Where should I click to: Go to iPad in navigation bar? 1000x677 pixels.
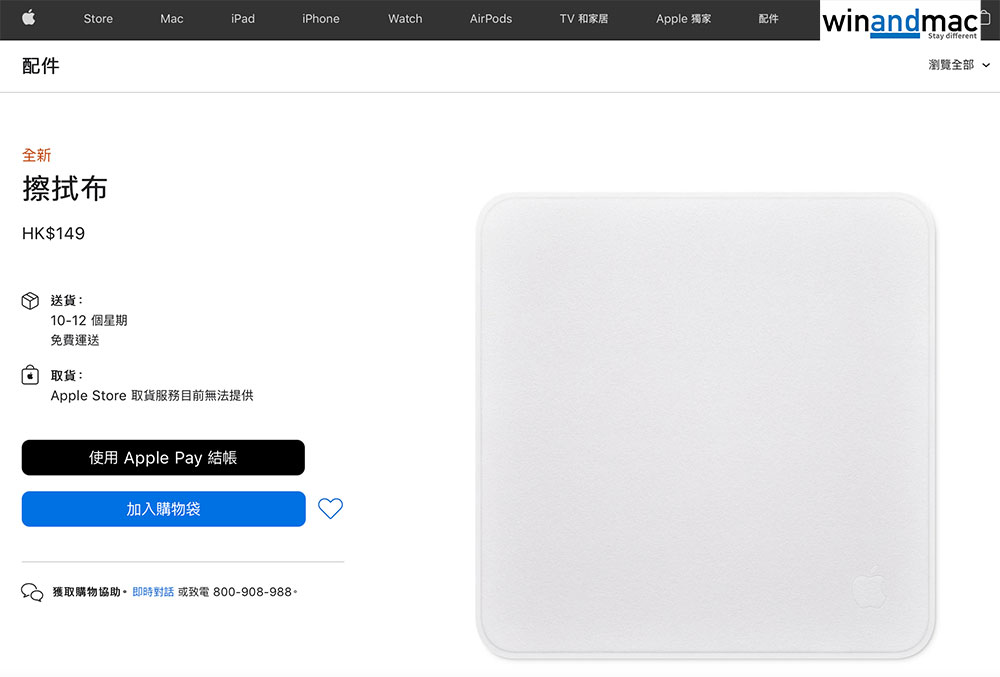[243, 18]
